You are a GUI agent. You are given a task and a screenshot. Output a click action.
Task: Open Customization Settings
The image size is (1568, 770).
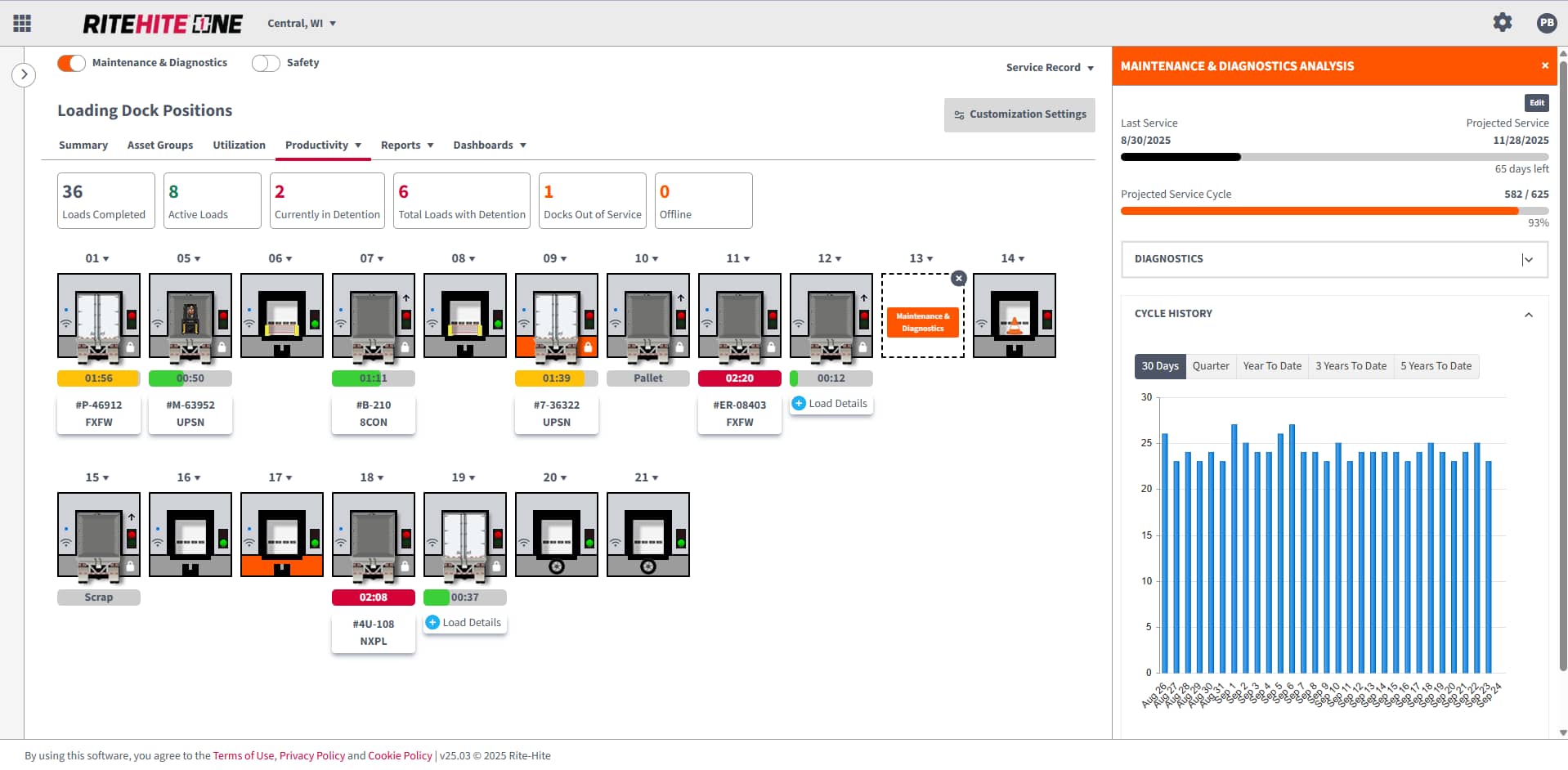[1019, 114]
